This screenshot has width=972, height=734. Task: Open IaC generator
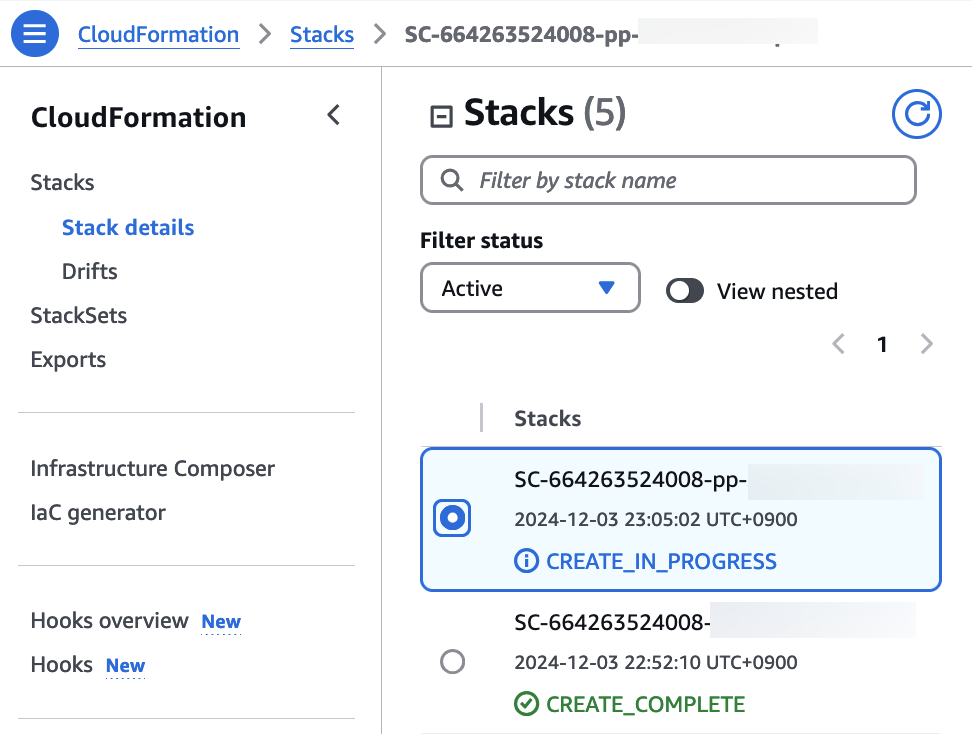pos(98,513)
